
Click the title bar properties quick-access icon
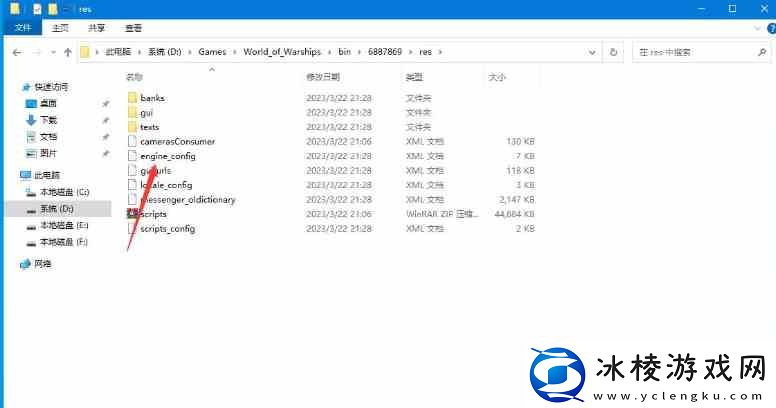point(37,8)
